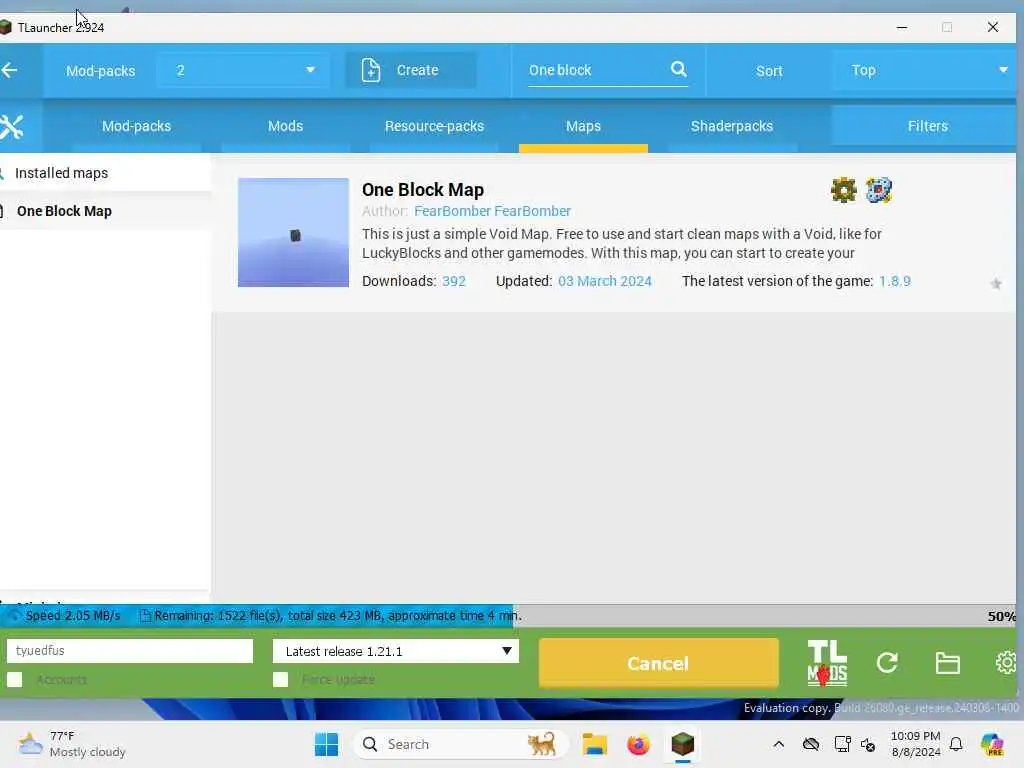The width and height of the screenshot is (1024, 768).
Task: Click the blue gear icon on One Block Map
Action: (x=879, y=190)
